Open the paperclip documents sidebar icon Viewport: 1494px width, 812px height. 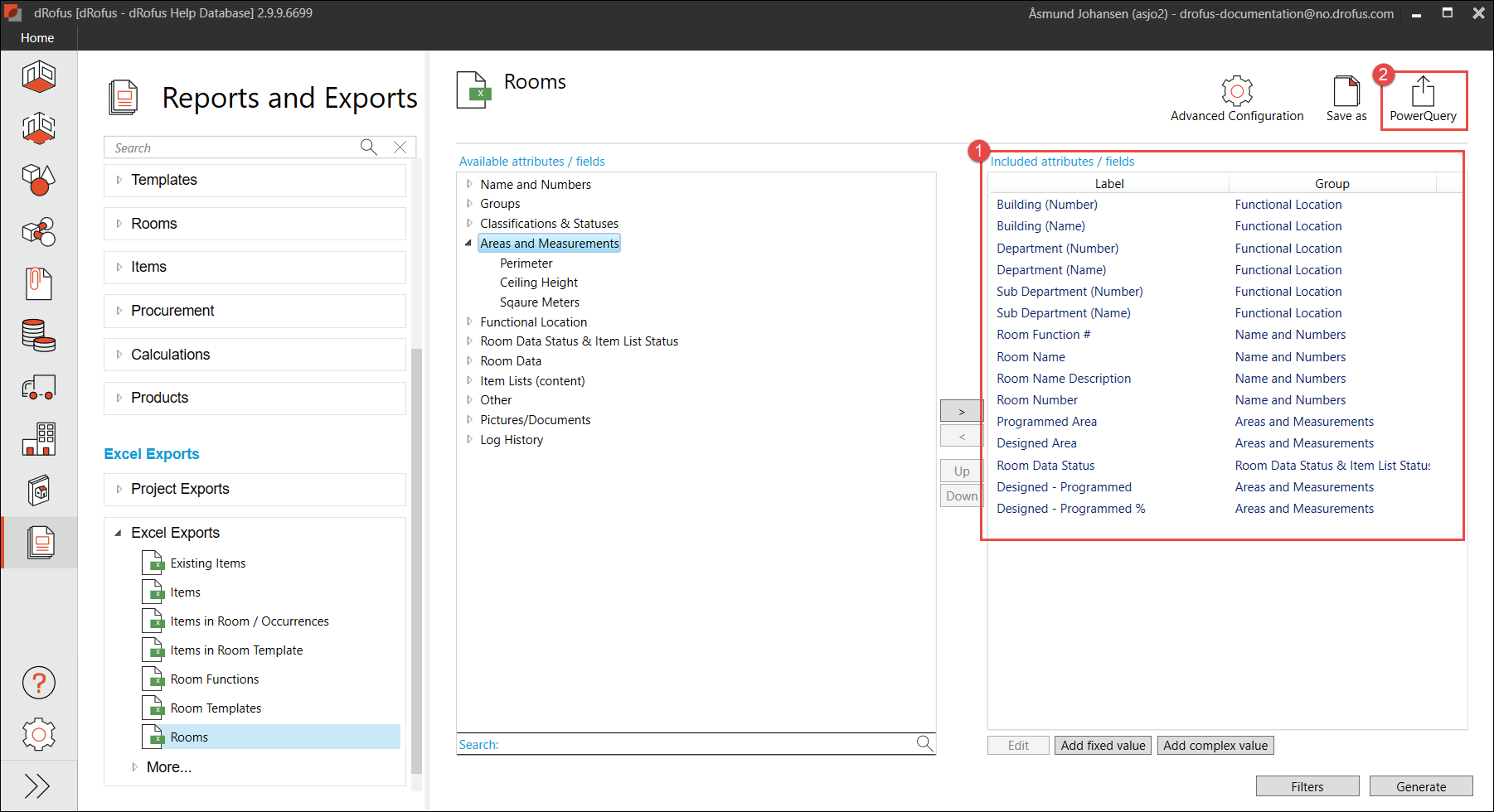tap(38, 284)
